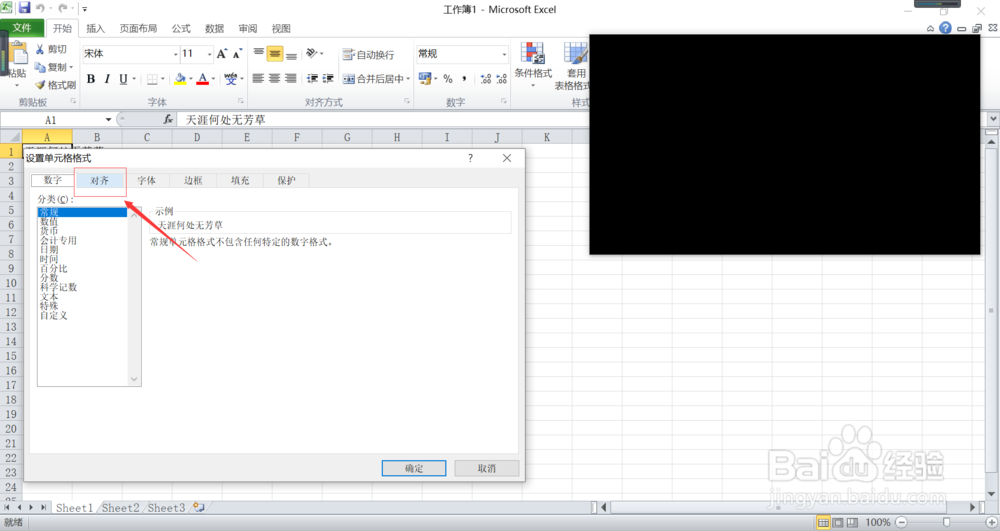Click the highlighted Middle Align icon
This screenshot has height=531, width=1000.
[274, 54]
